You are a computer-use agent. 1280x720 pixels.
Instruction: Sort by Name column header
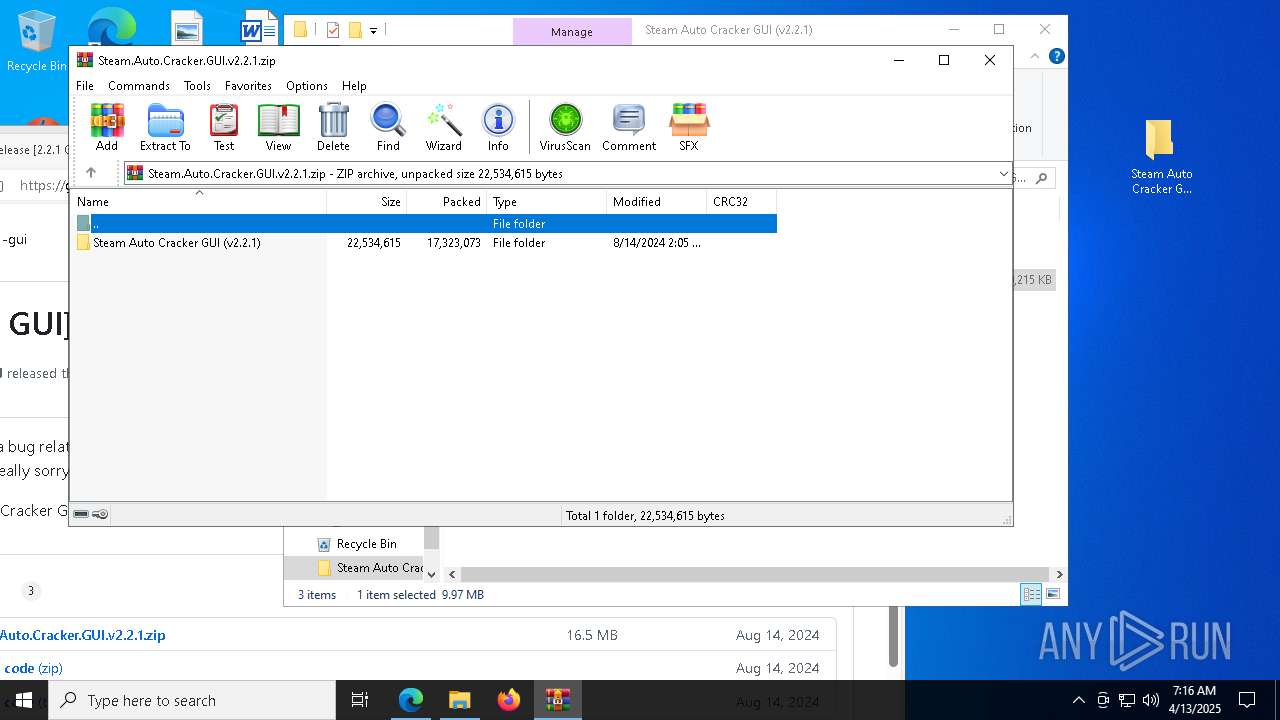200,202
